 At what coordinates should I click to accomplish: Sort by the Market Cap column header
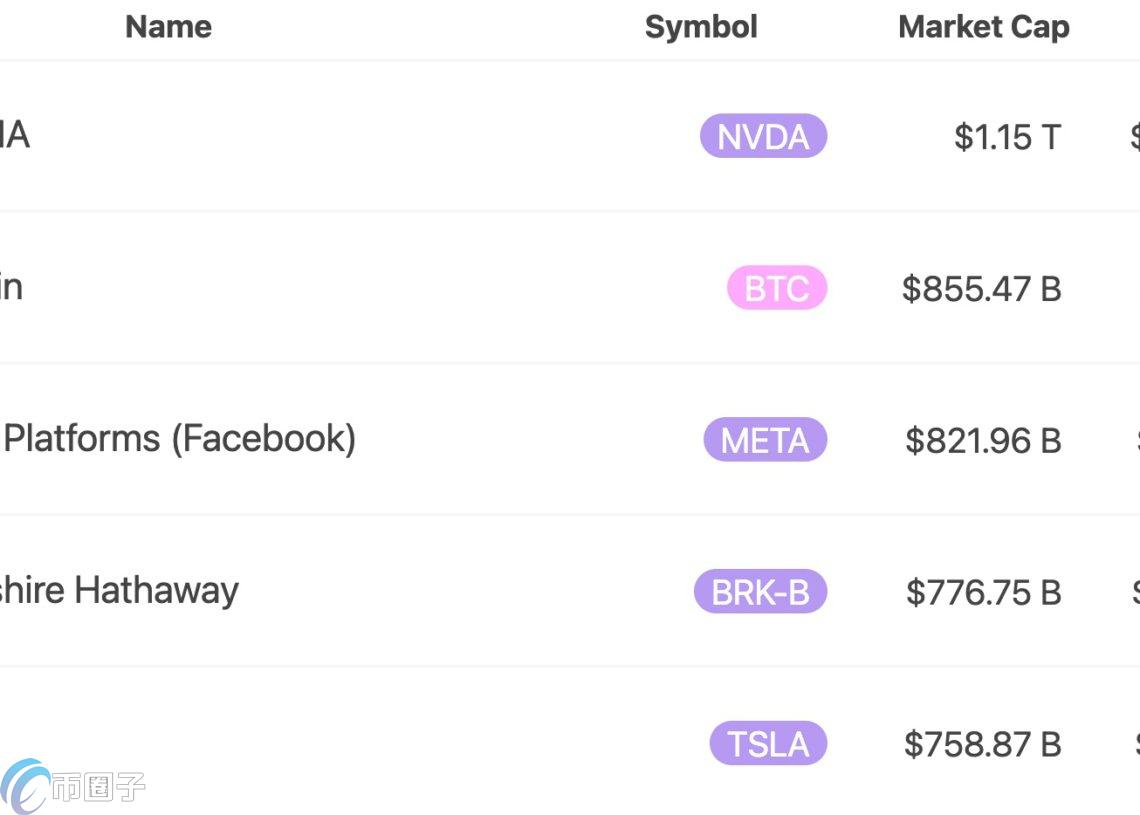983,27
